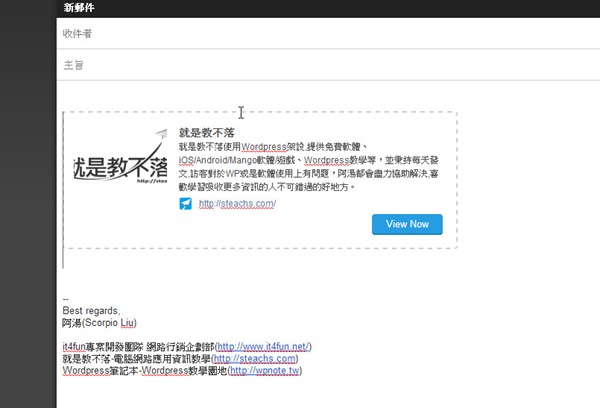The height and width of the screenshot is (408, 600).
Task: Click the 就是教不落 card title
Action: [x=207, y=133]
